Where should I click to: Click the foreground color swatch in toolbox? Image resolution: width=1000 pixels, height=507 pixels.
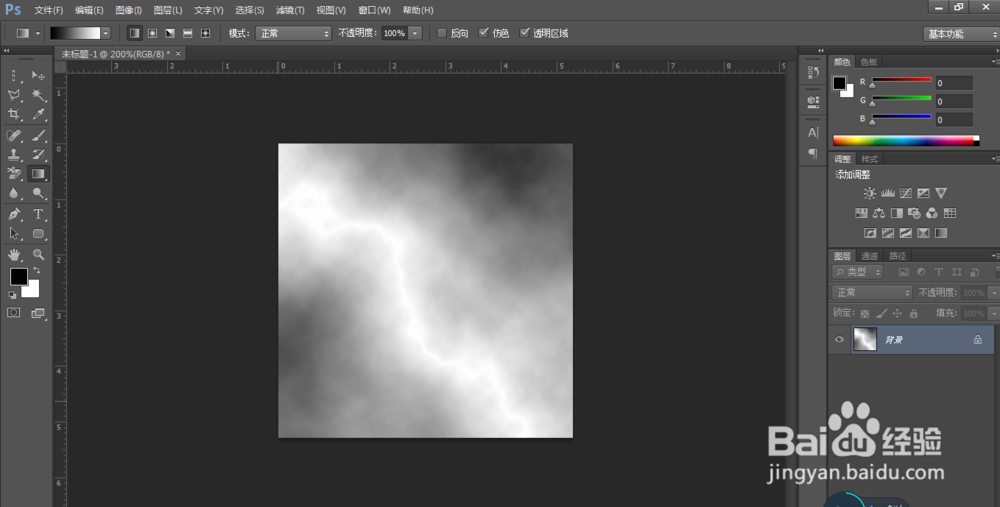[18, 276]
